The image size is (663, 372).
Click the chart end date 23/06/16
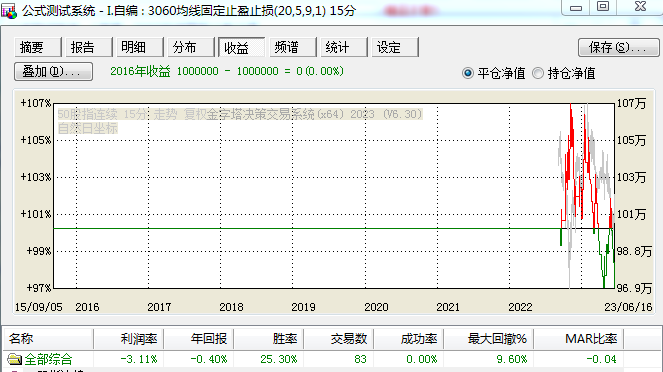tap(628, 307)
